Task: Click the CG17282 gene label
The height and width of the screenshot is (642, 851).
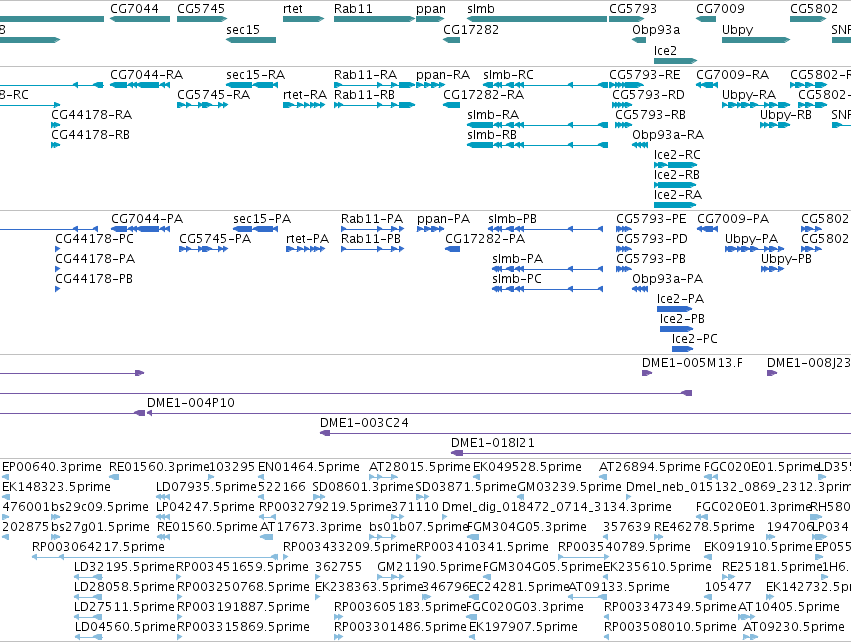Action: (471, 29)
